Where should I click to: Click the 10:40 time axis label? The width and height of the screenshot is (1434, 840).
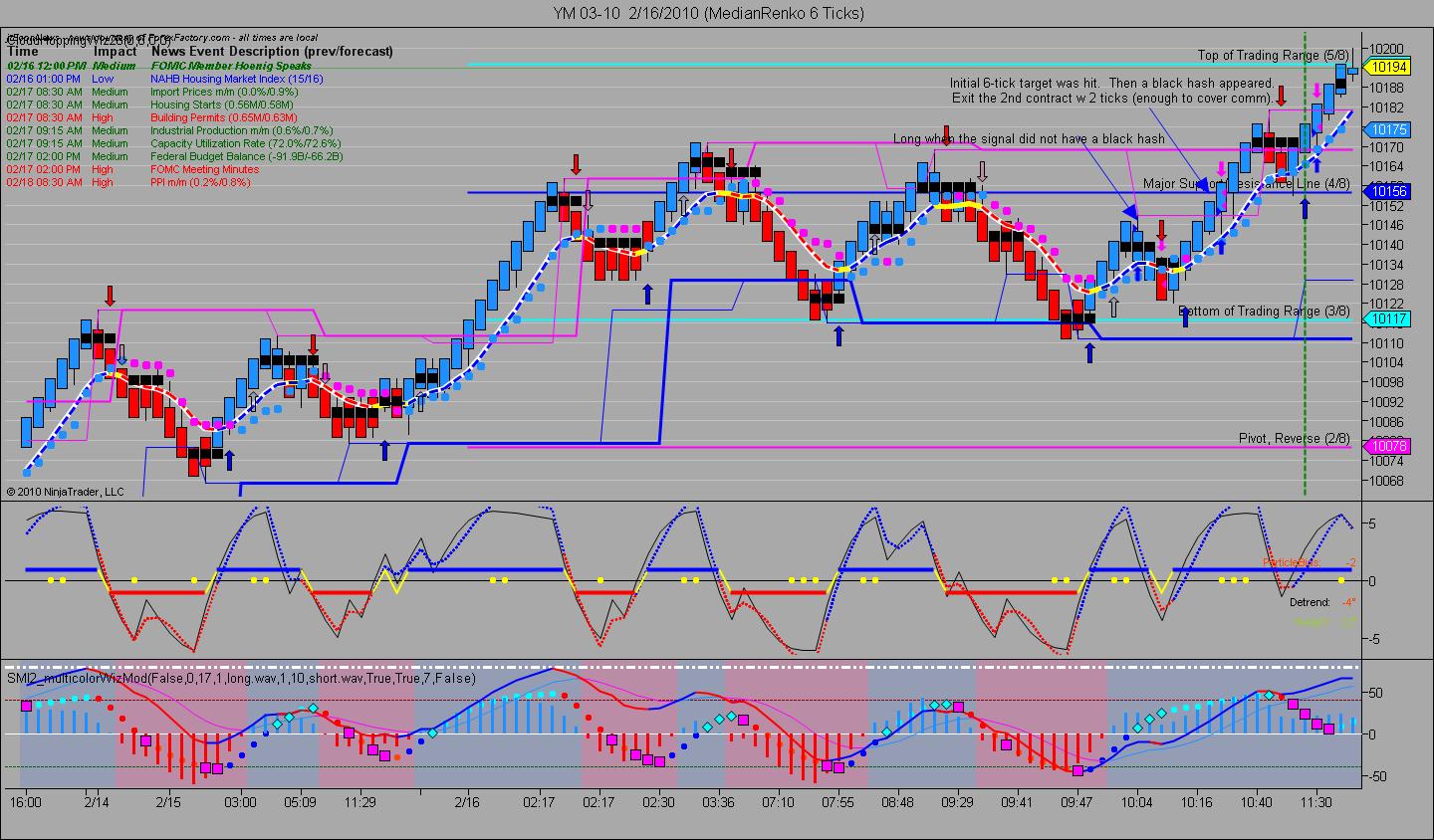coord(1256,802)
